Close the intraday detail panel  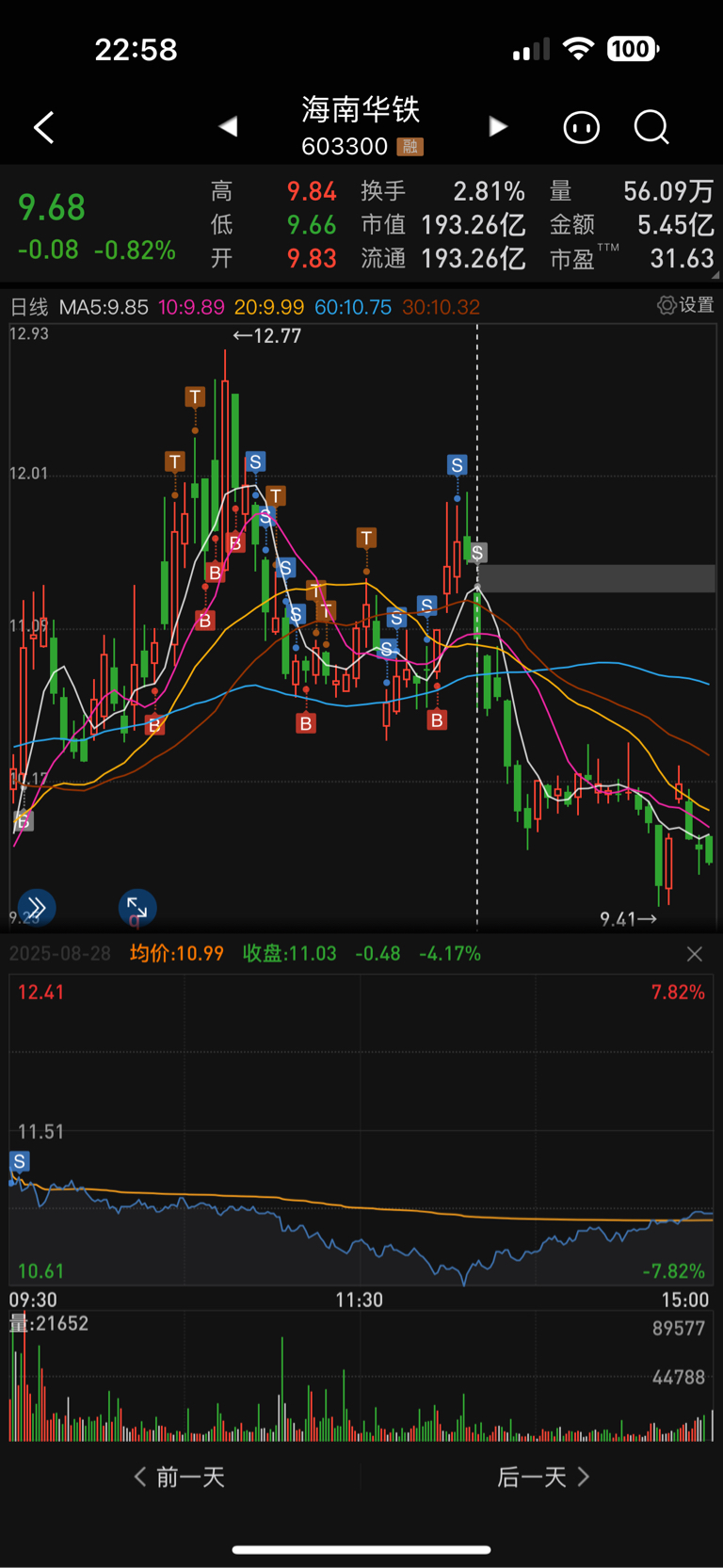point(695,954)
